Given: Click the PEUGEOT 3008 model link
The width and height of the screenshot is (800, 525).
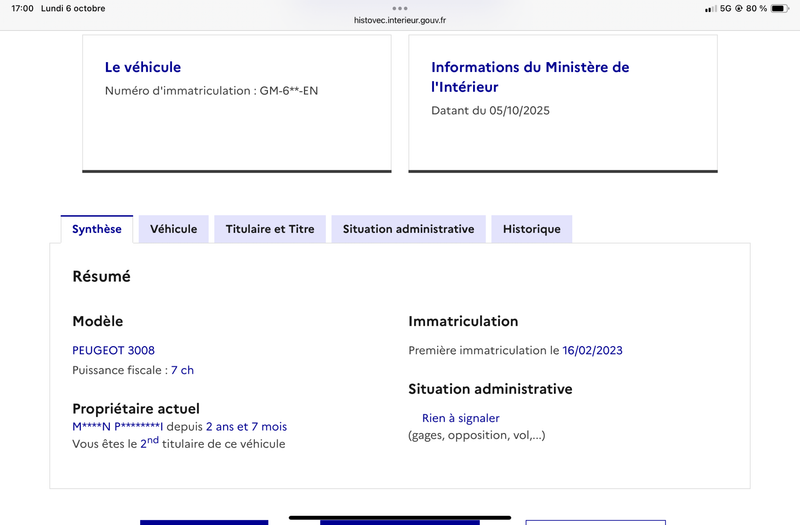Looking at the screenshot, I should (113, 351).
